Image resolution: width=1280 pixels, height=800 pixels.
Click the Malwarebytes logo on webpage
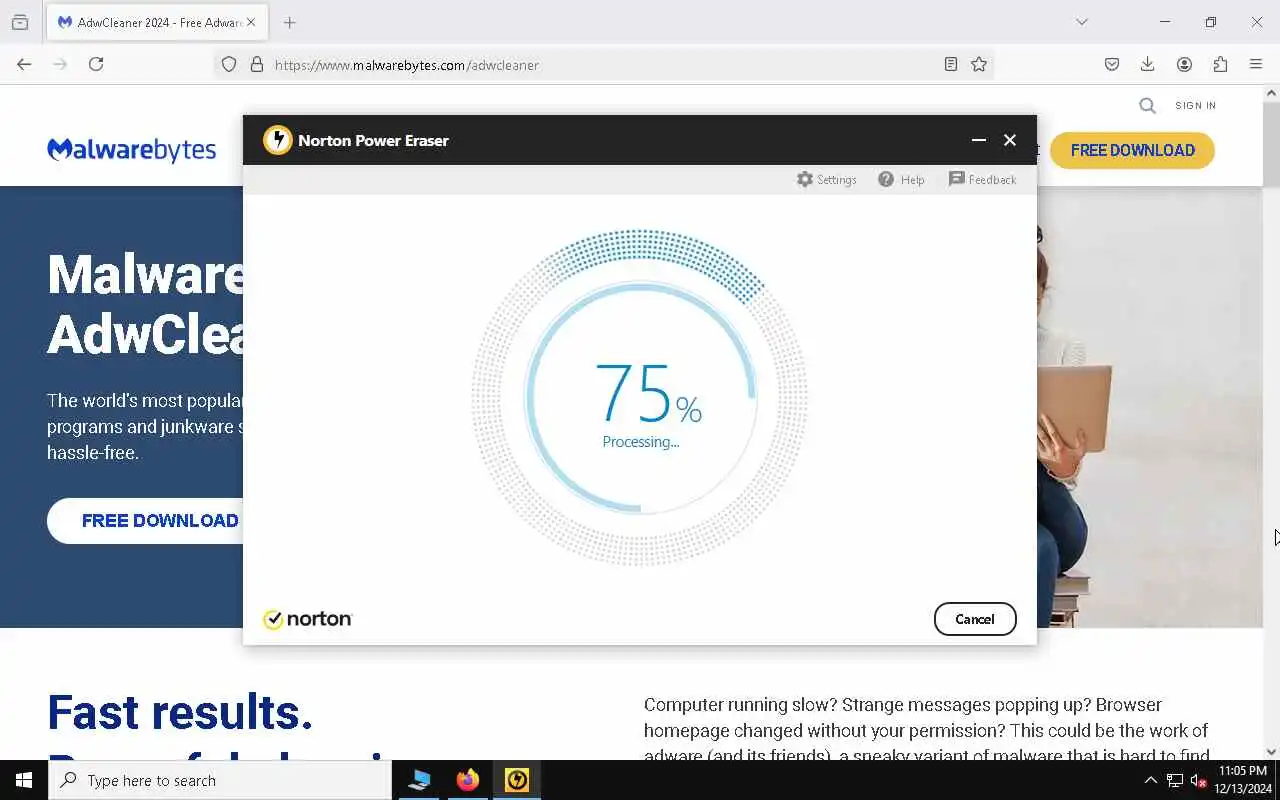(x=131, y=150)
